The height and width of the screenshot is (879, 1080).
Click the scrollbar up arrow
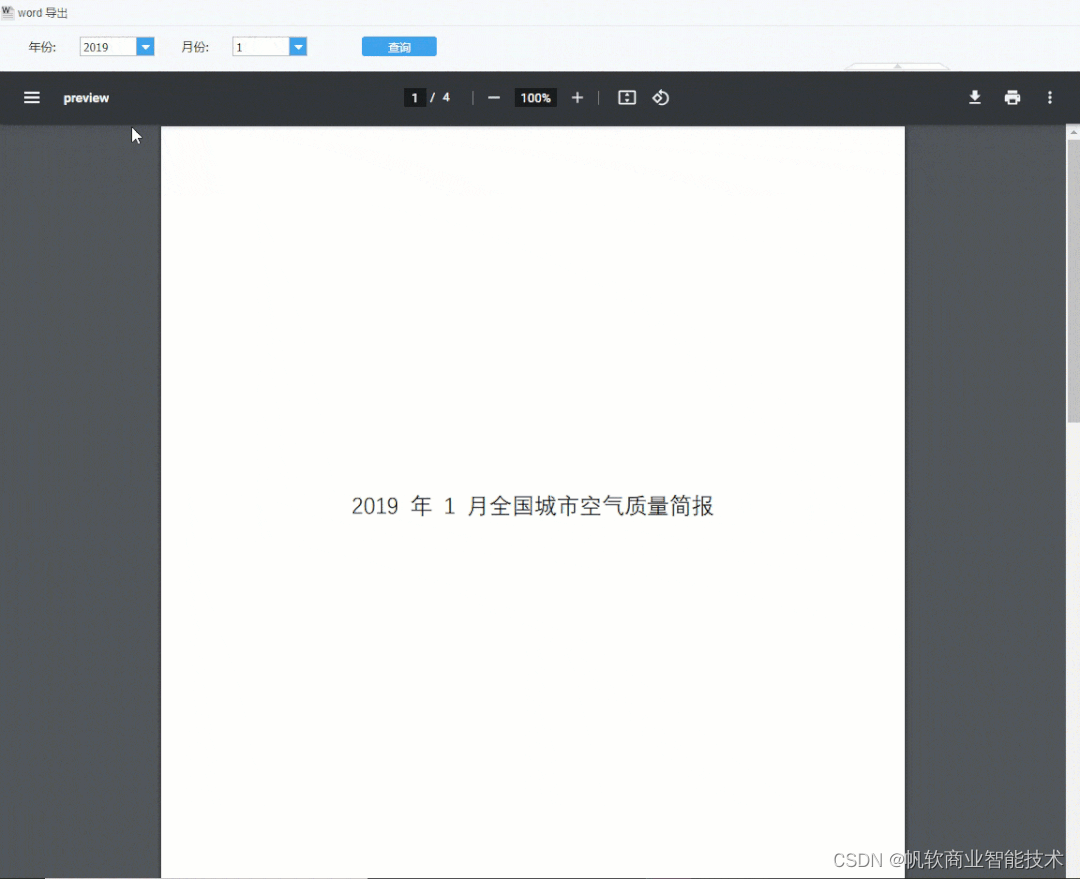(1073, 132)
